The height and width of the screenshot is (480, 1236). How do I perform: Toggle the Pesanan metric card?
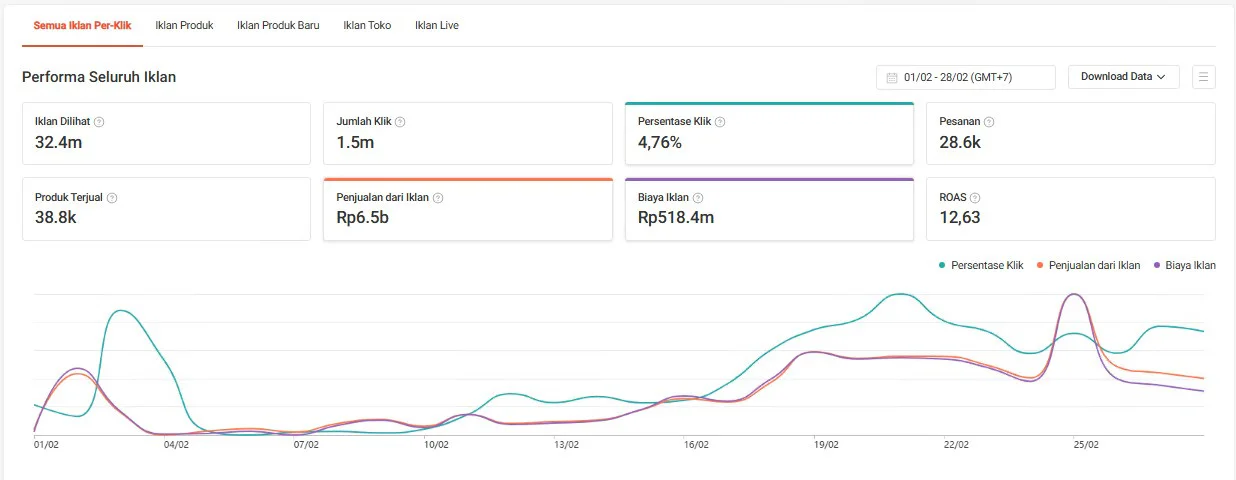coord(1071,133)
